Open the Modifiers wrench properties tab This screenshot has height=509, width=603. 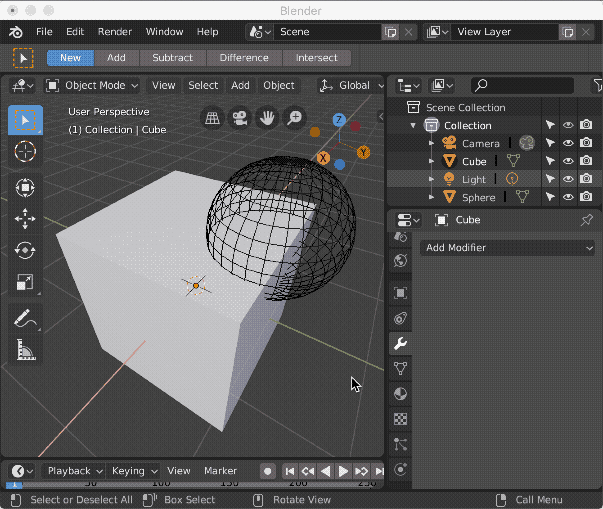[x=400, y=343]
